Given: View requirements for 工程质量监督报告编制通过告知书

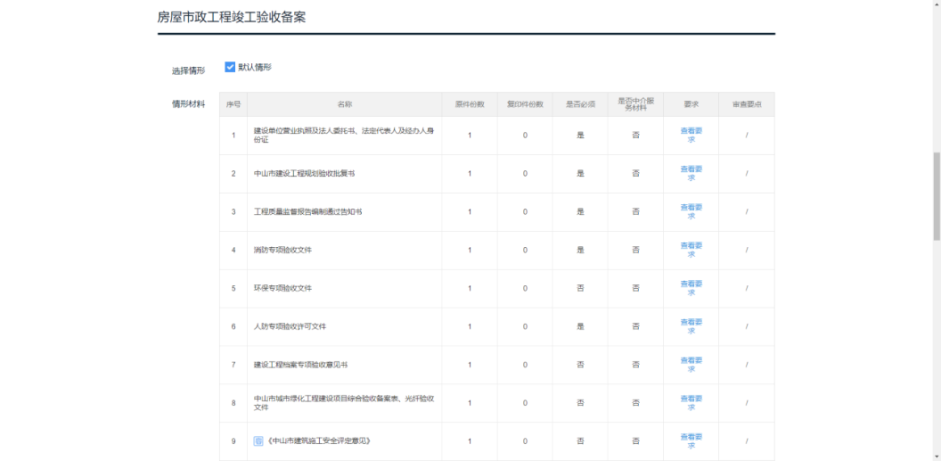Looking at the screenshot, I should point(690,211).
